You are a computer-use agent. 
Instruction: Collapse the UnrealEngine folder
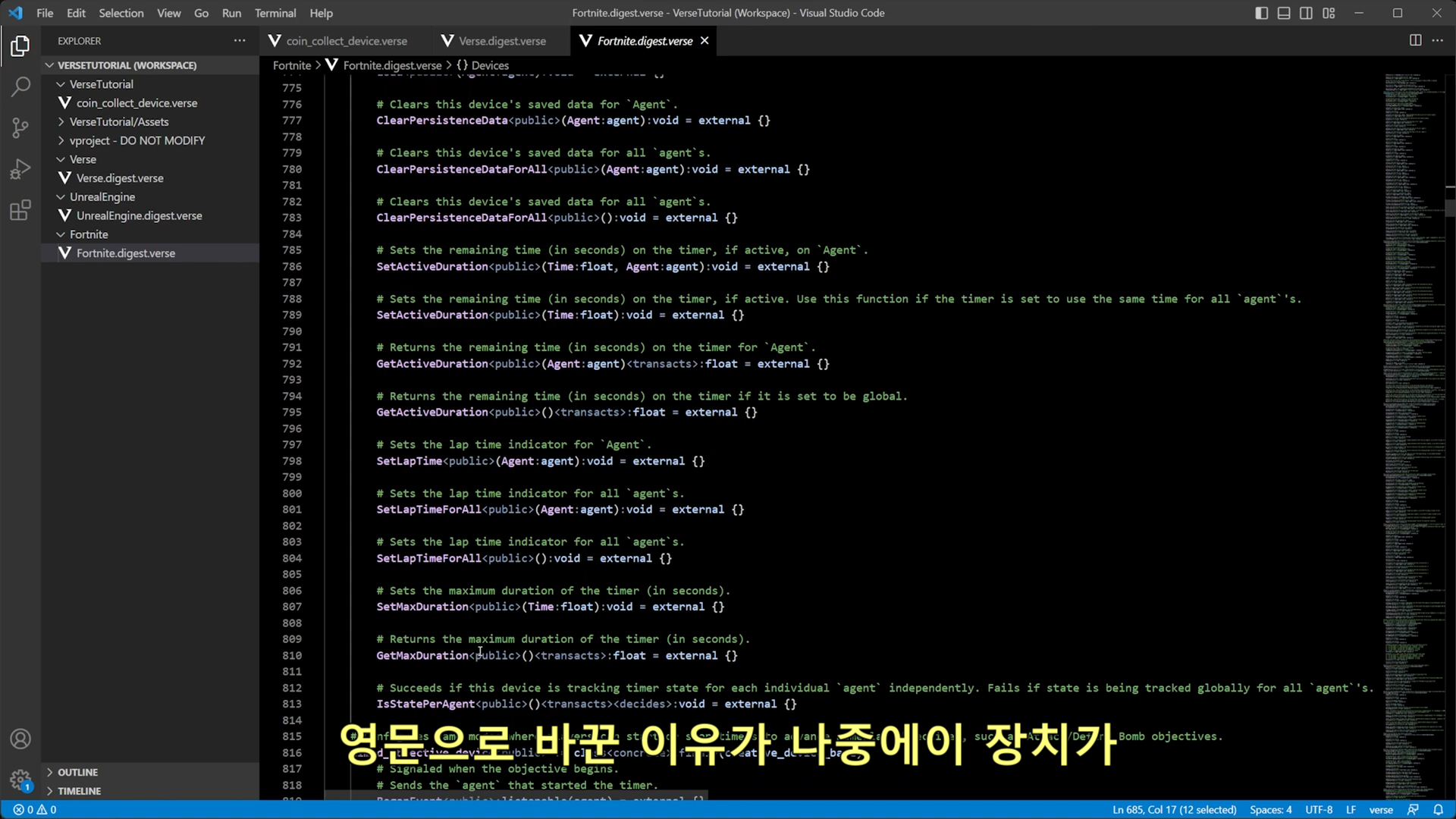(x=102, y=196)
